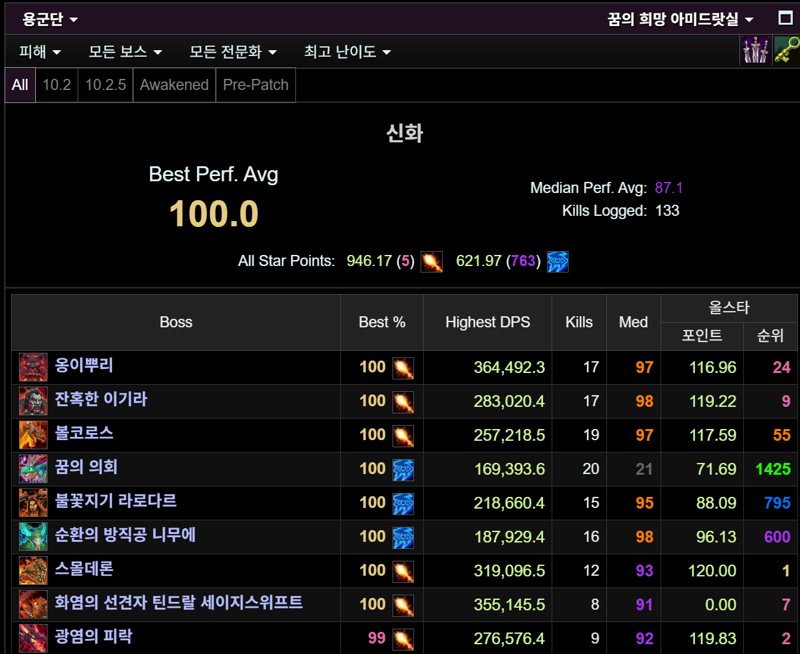Open the 불꽃지기 라로다르 boss link
Viewport: 800px width, 654px height.
coord(116,501)
